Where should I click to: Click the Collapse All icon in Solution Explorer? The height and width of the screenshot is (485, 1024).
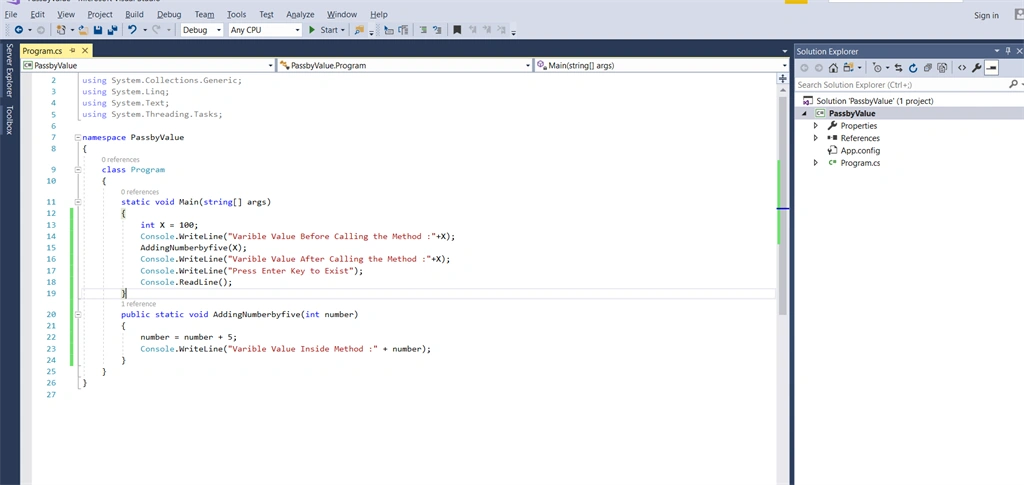tap(927, 67)
